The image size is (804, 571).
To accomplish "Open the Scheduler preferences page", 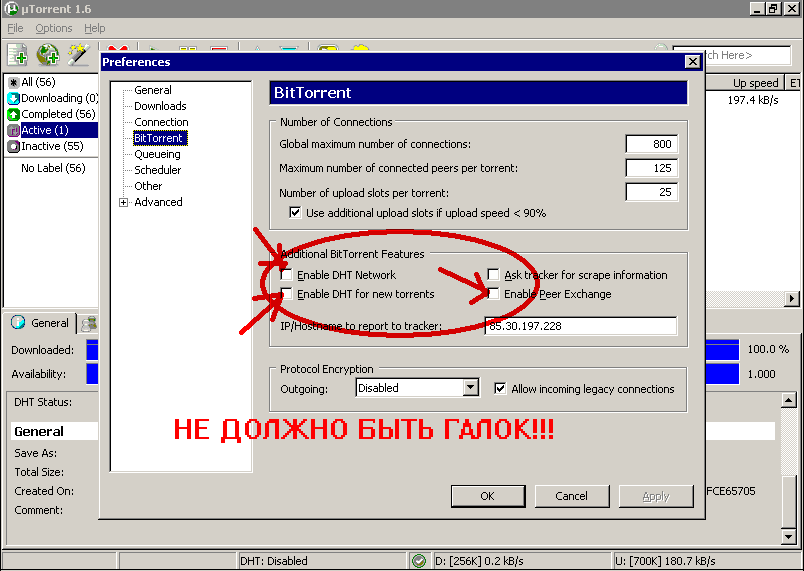I will tap(157, 170).
